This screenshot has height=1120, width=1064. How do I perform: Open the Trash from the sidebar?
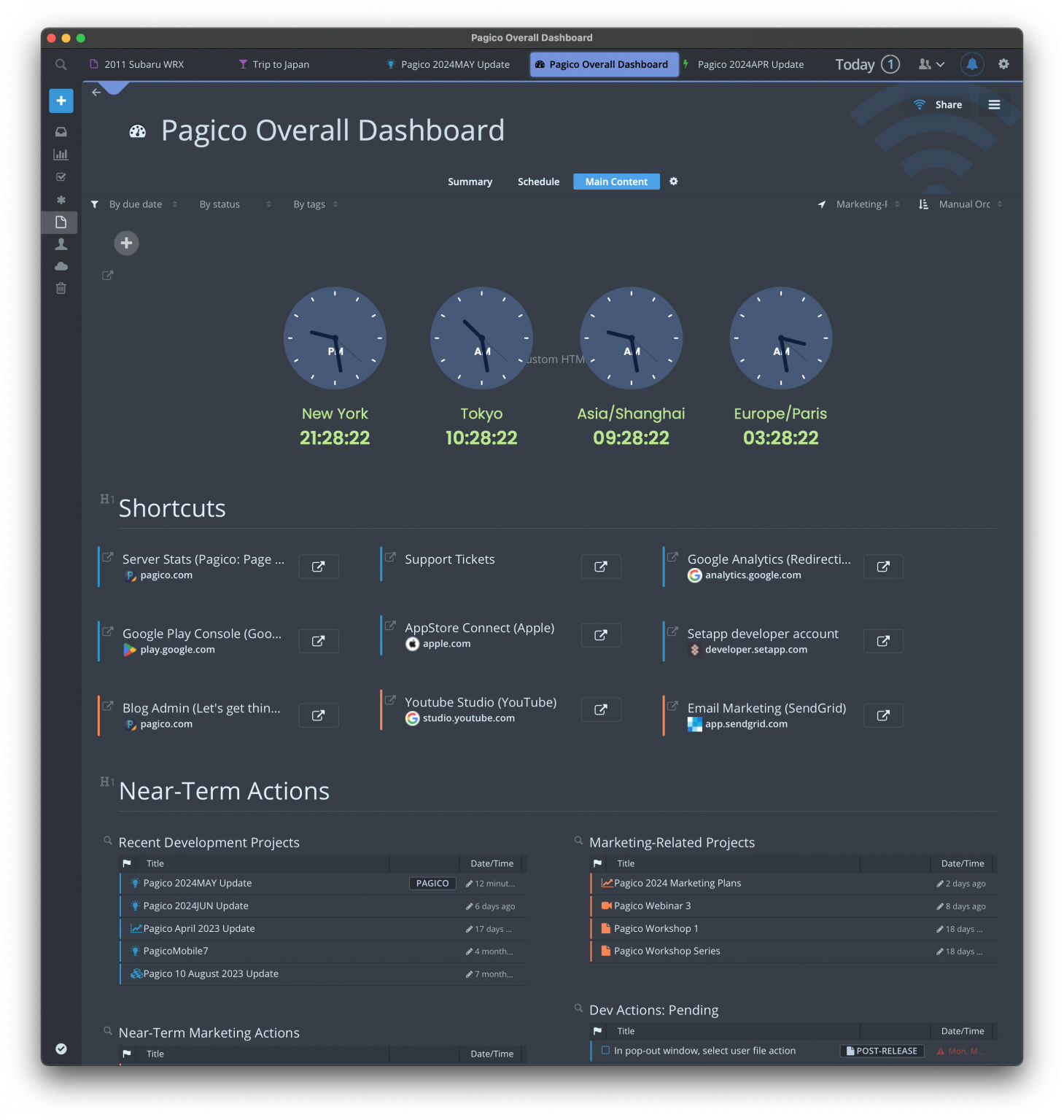click(x=61, y=288)
